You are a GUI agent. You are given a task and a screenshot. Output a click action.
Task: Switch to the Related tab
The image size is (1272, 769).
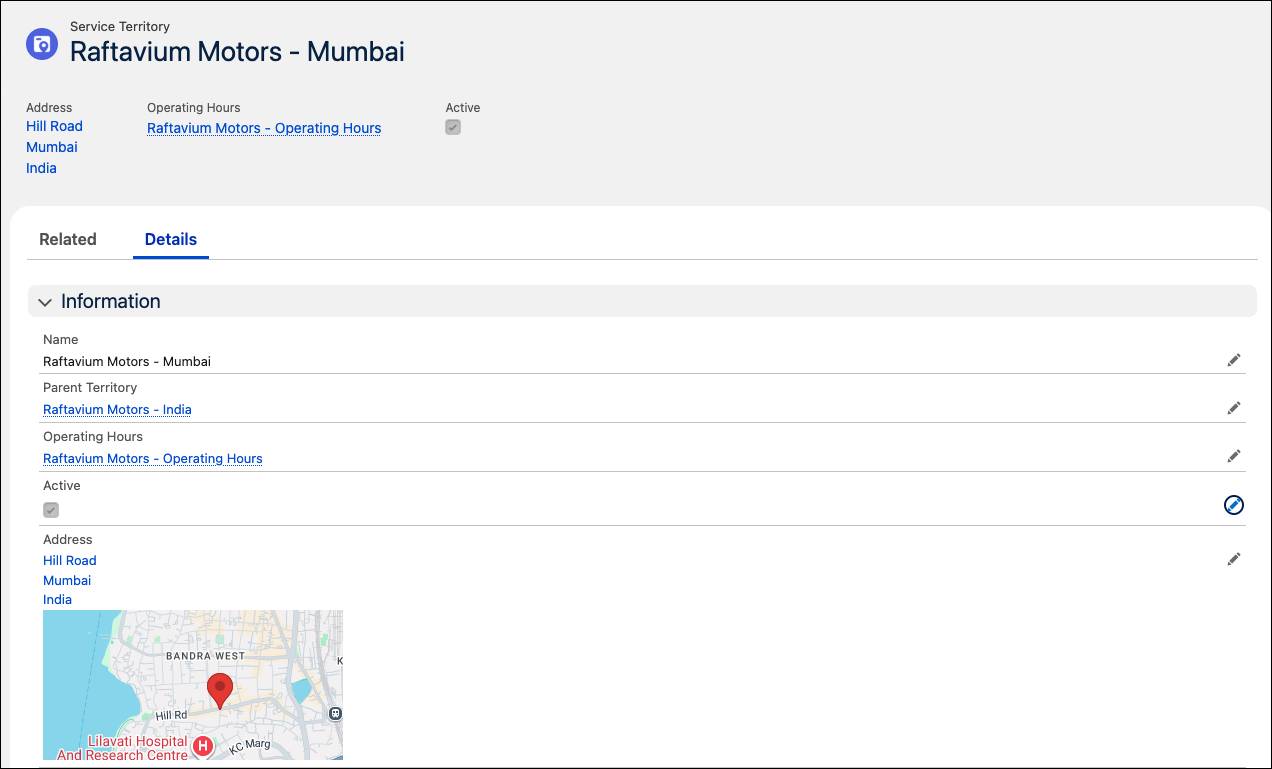pos(67,239)
